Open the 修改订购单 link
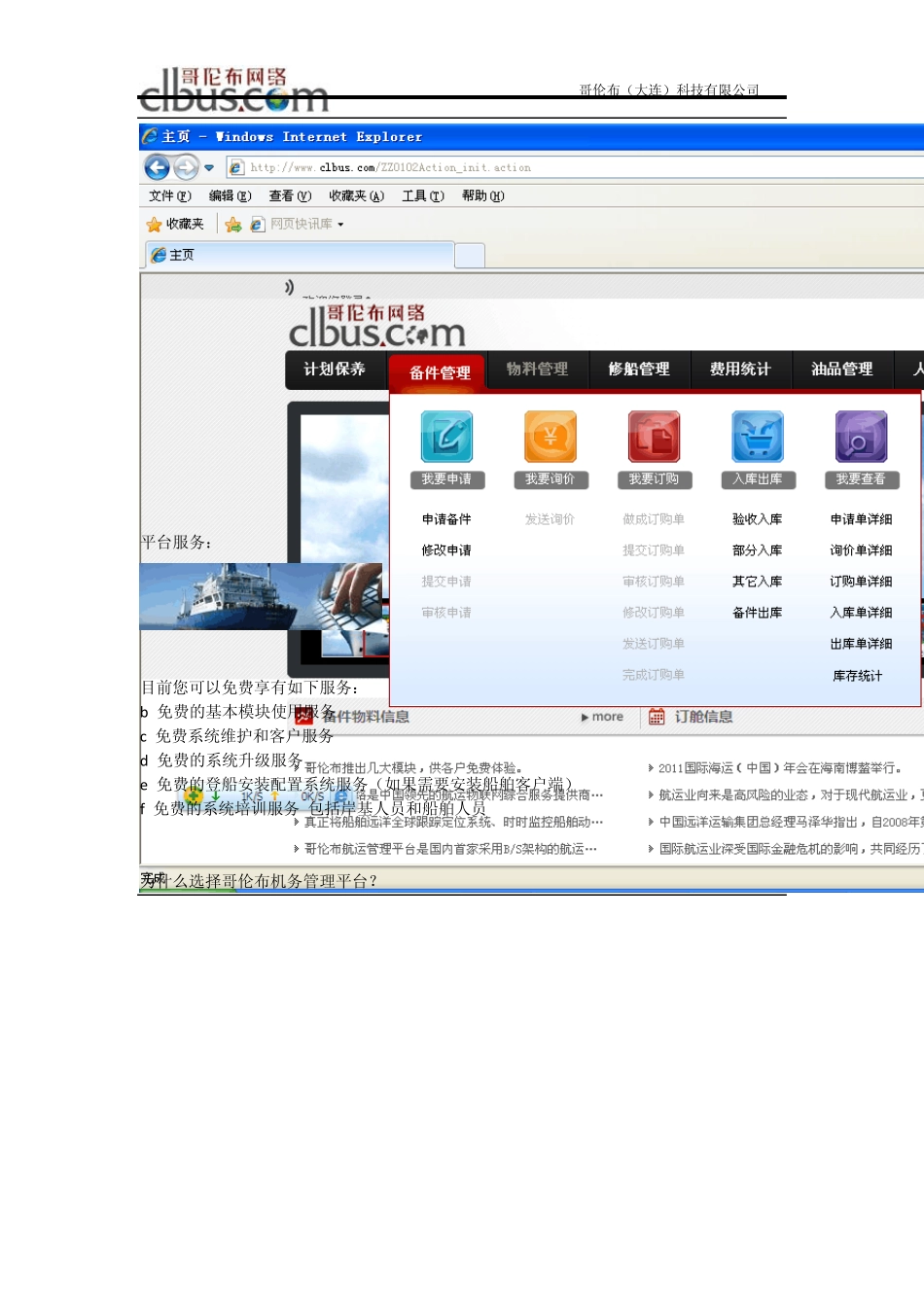Viewport: 924px width, 1307px height. click(654, 613)
